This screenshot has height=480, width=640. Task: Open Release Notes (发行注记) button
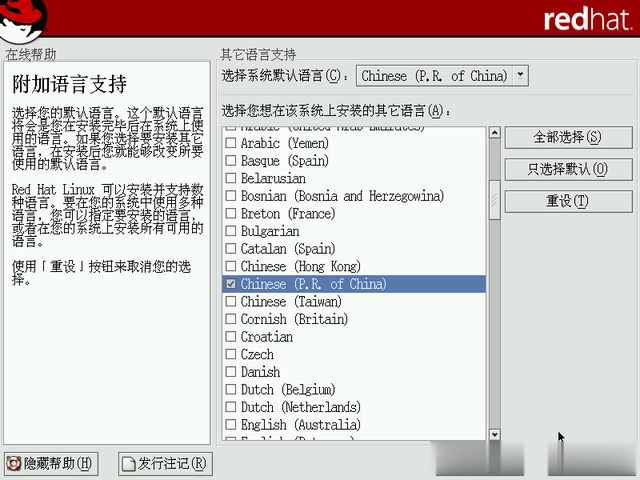(165, 464)
